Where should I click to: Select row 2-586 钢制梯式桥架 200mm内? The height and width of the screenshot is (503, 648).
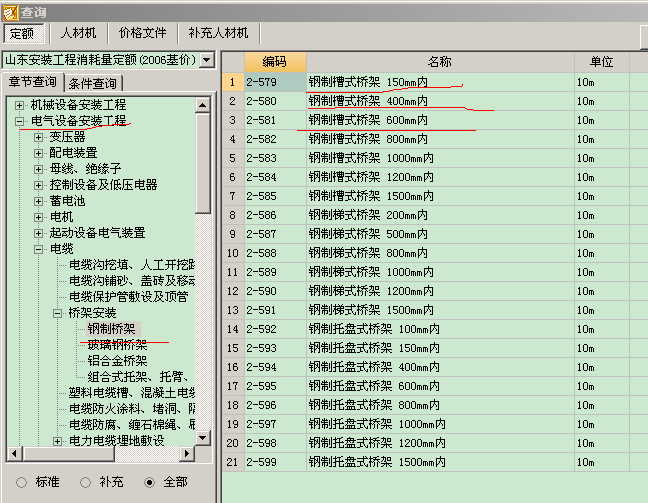coord(435,215)
